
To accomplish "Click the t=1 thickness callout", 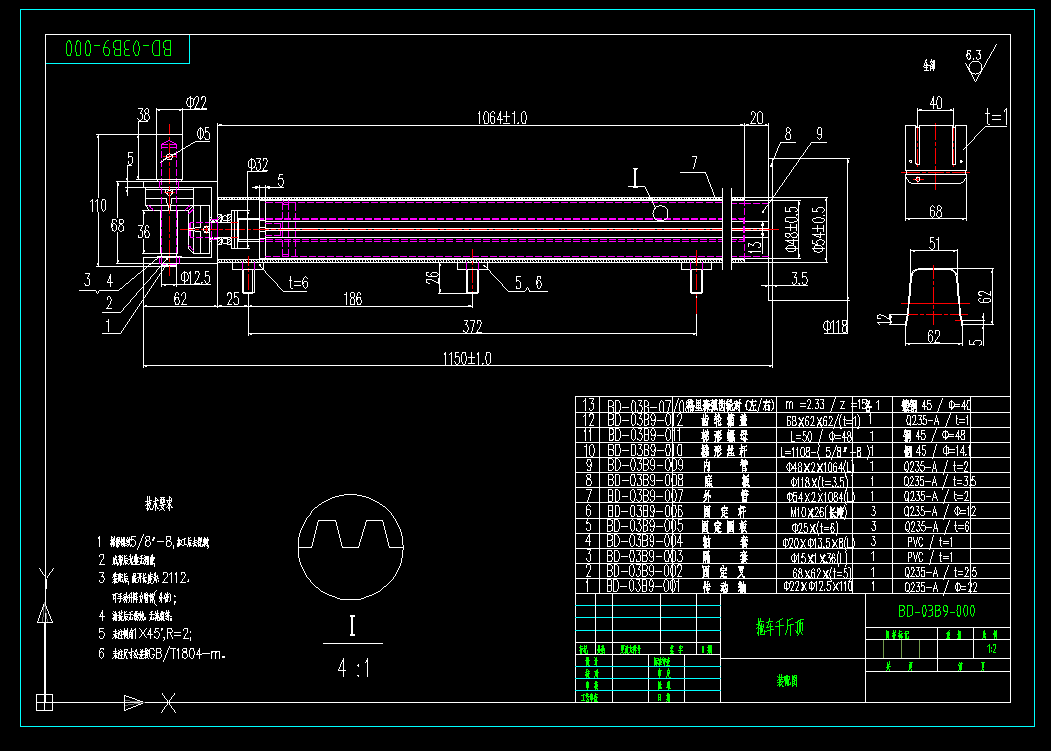I will point(997,117).
